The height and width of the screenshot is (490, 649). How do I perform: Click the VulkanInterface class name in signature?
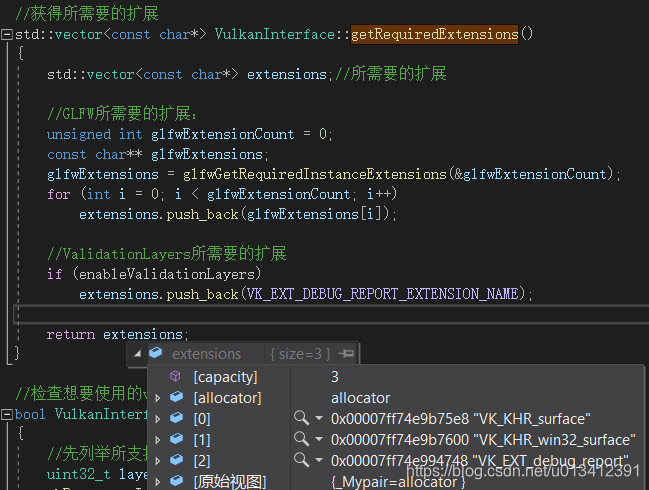click(275, 34)
